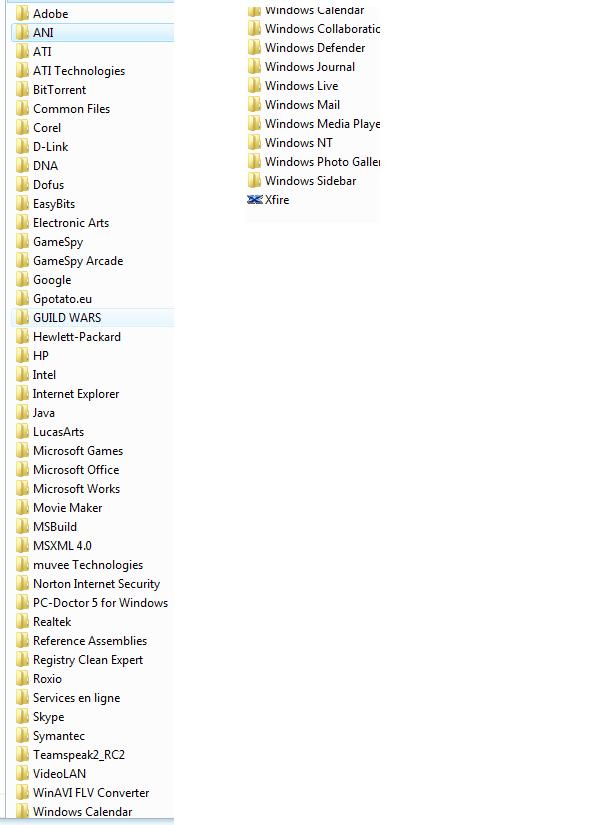This screenshot has height=825, width=600.
Task: Select the ANI folder icon
Action: click(x=22, y=33)
